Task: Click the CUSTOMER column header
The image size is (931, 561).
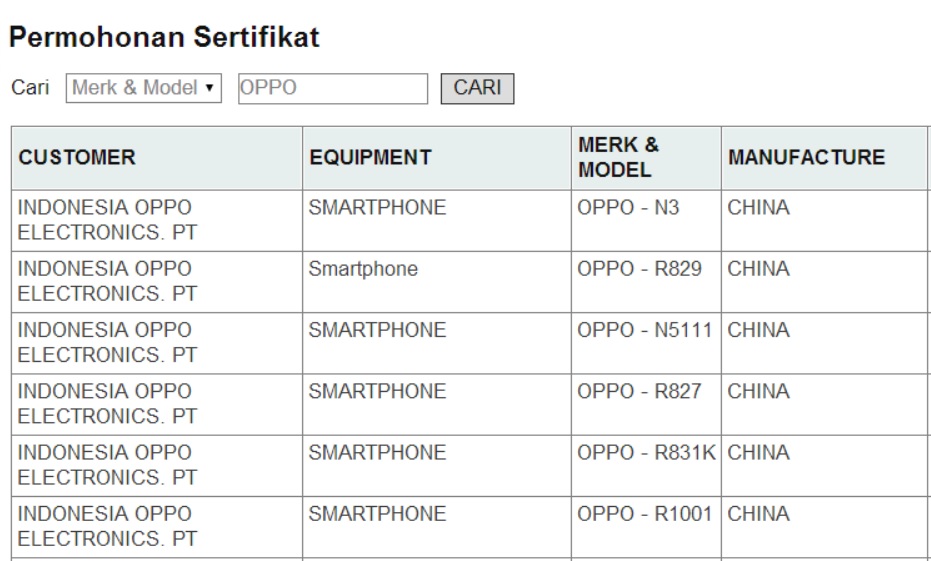Action: pos(157,158)
